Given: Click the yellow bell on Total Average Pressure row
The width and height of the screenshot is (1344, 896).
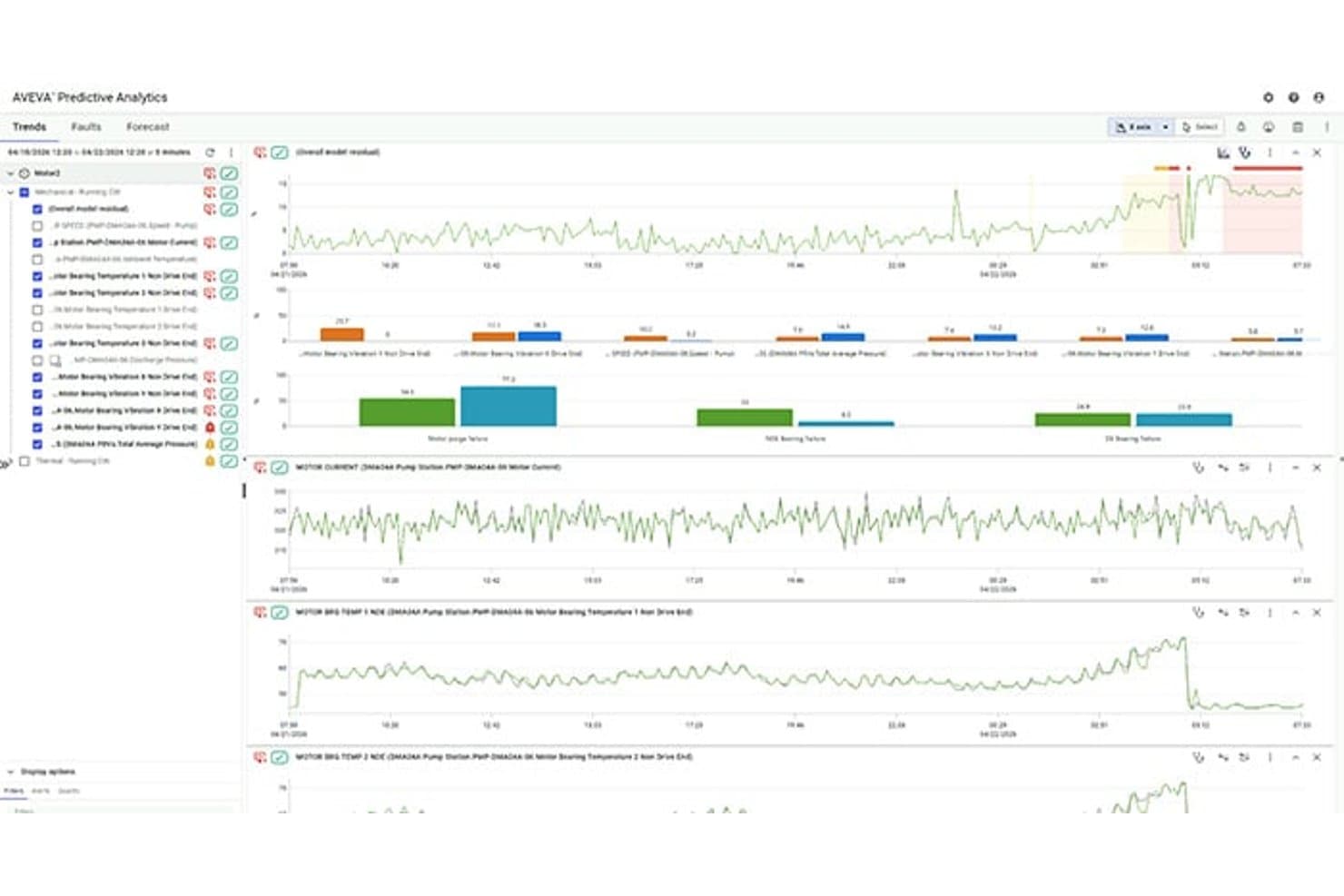Looking at the screenshot, I should [x=210, y=444].
